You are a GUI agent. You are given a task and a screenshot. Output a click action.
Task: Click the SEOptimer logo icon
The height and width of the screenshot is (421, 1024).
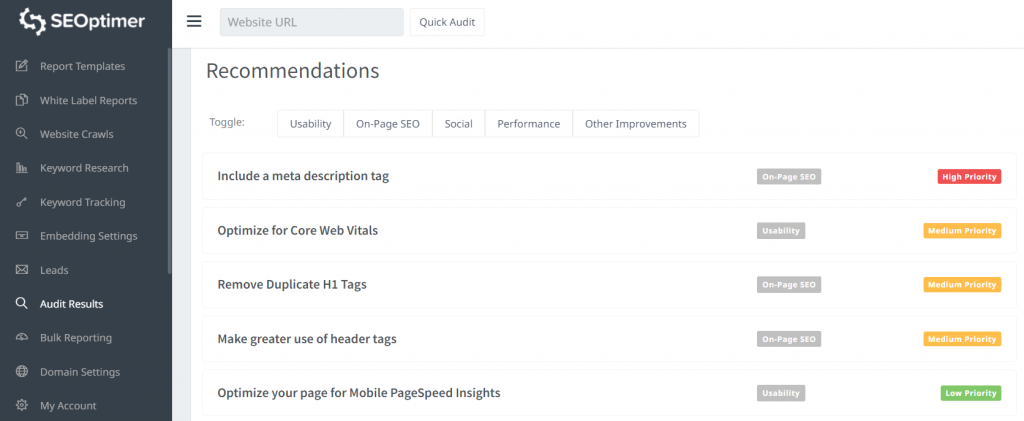32,21
